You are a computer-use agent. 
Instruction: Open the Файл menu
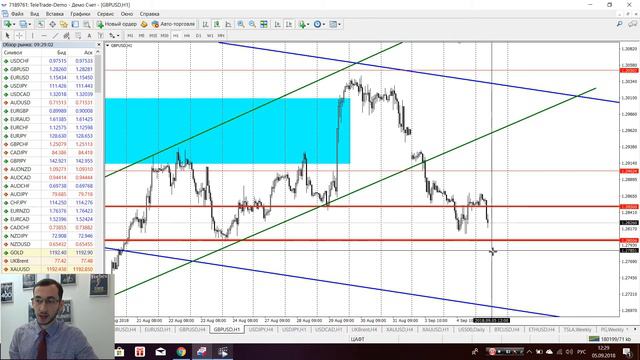(17, 14)
